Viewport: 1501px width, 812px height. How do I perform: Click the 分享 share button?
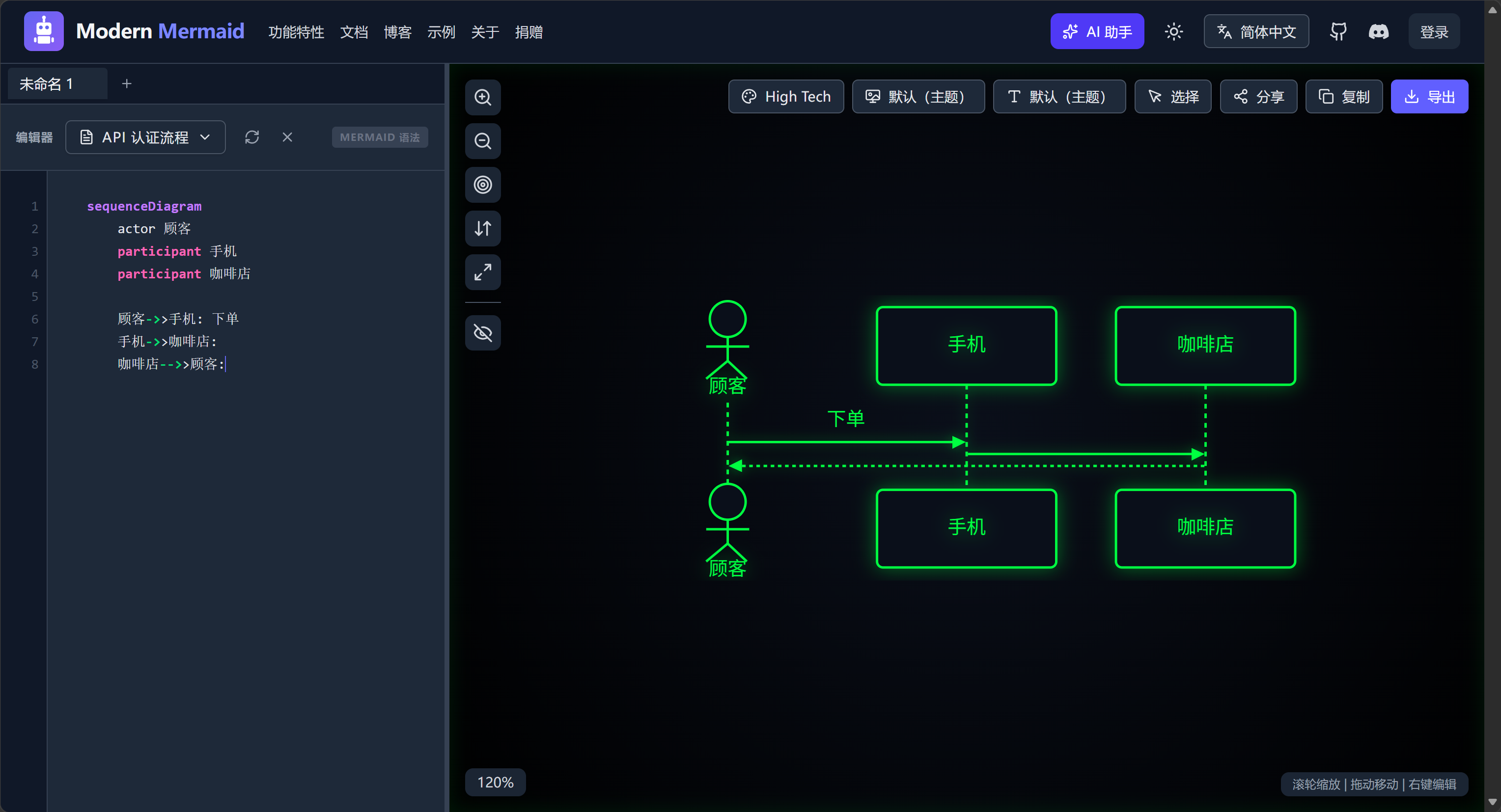click(1258, 97)
